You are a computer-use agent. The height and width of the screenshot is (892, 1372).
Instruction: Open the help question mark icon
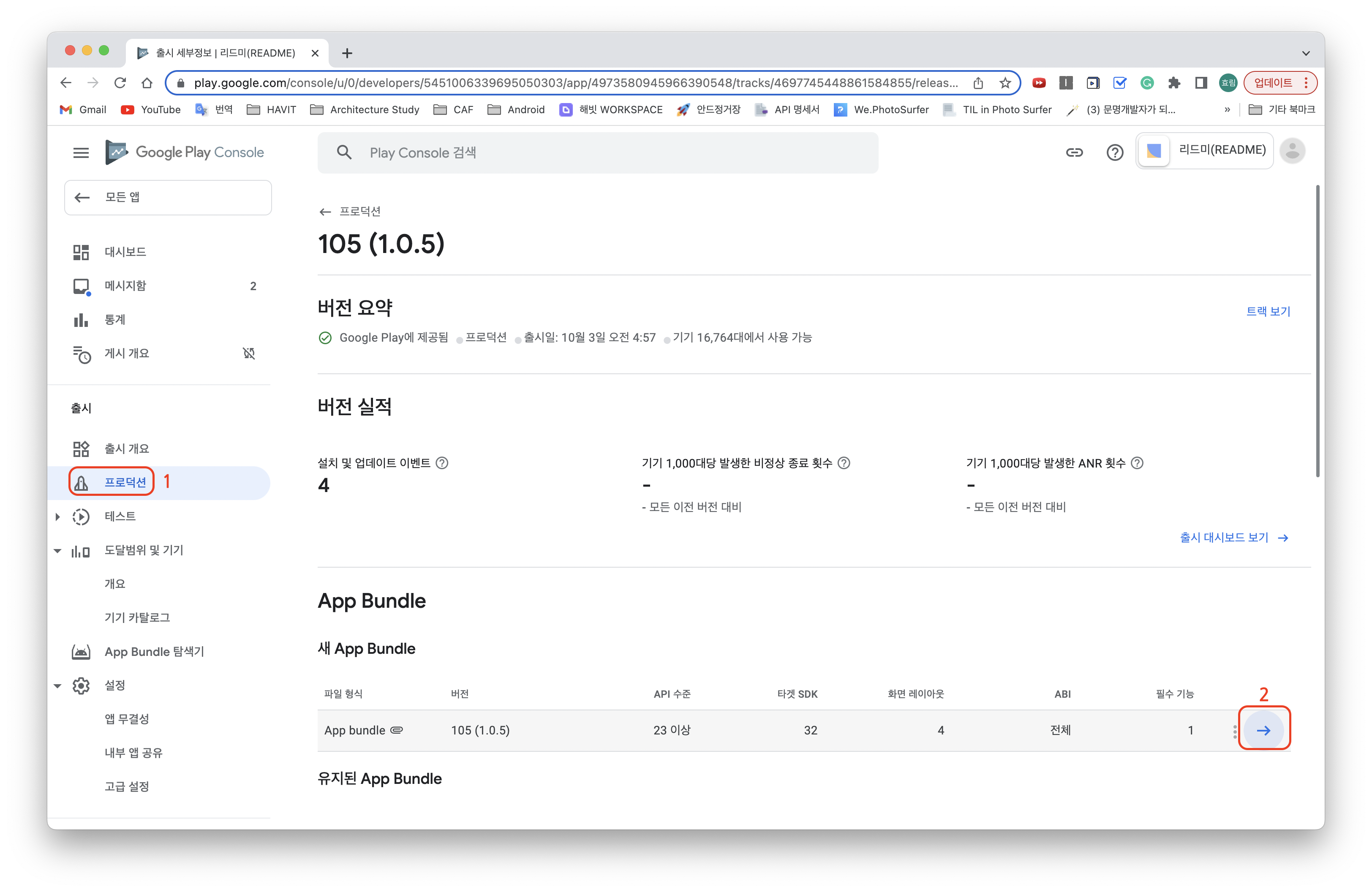tap(1115, 153)
